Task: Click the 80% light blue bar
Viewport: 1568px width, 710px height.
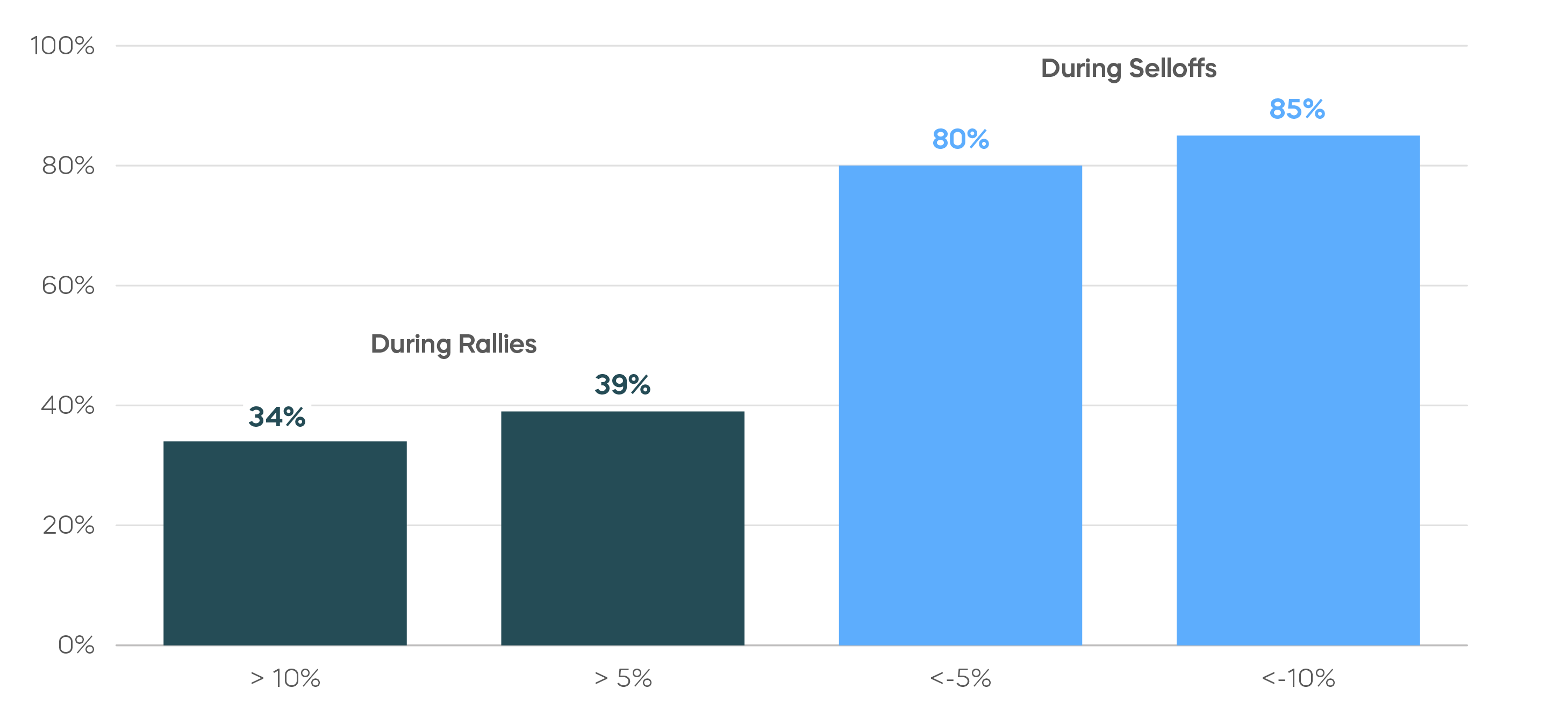Action: click(961, 405)
